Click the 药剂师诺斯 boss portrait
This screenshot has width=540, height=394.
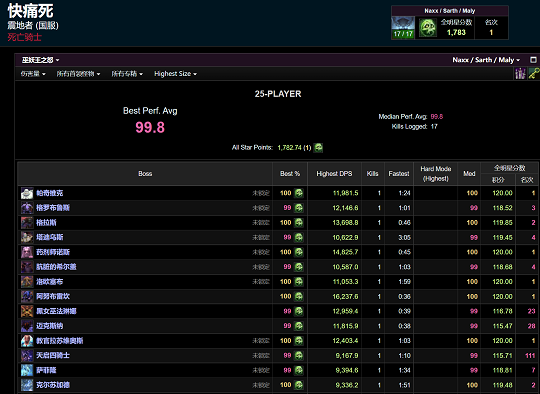[27, 252]
